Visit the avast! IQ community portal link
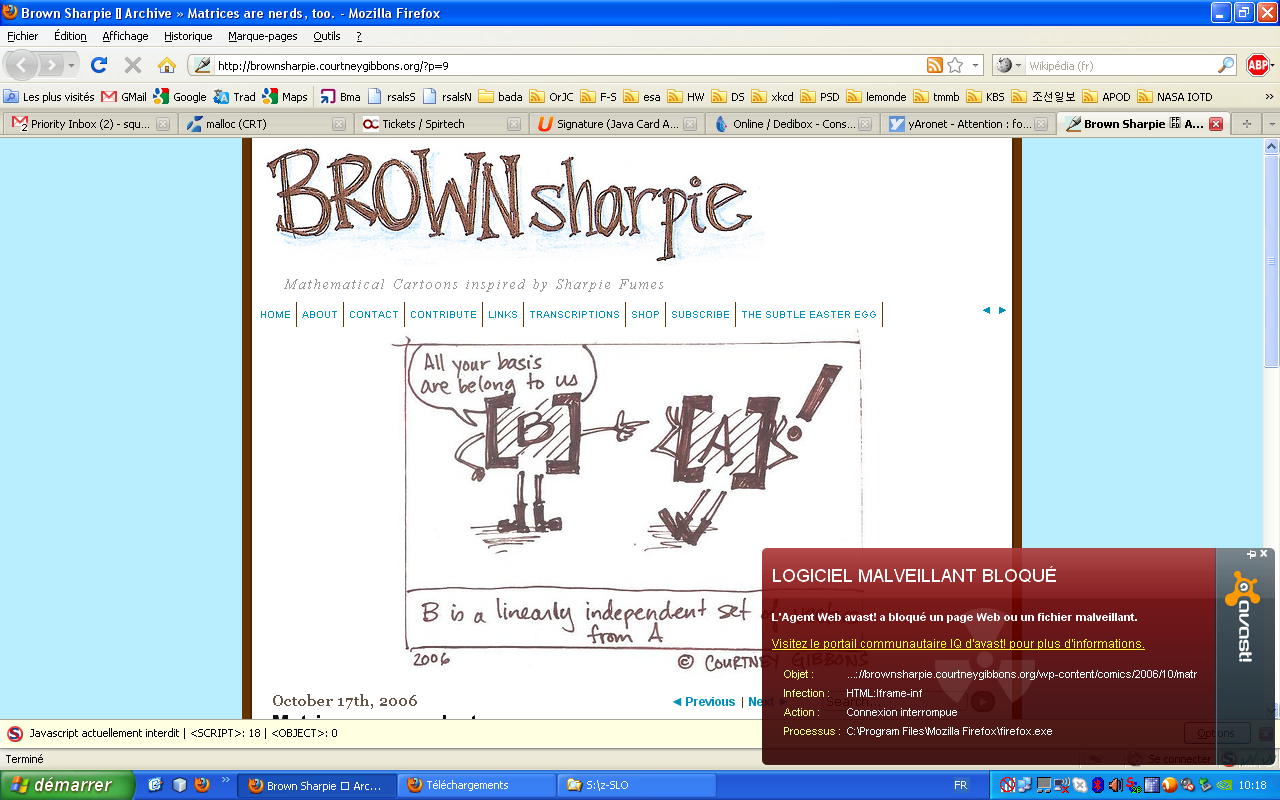Viewport: 1280px width, 800px height. (957, 644)
